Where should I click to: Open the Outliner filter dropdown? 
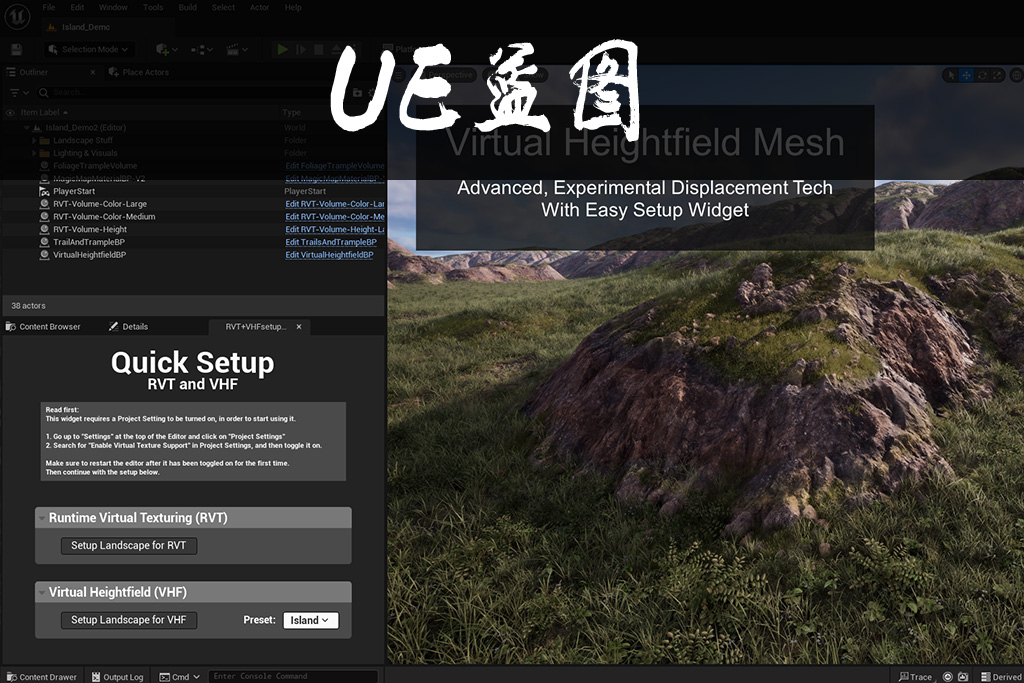click(x=20, y=92)
